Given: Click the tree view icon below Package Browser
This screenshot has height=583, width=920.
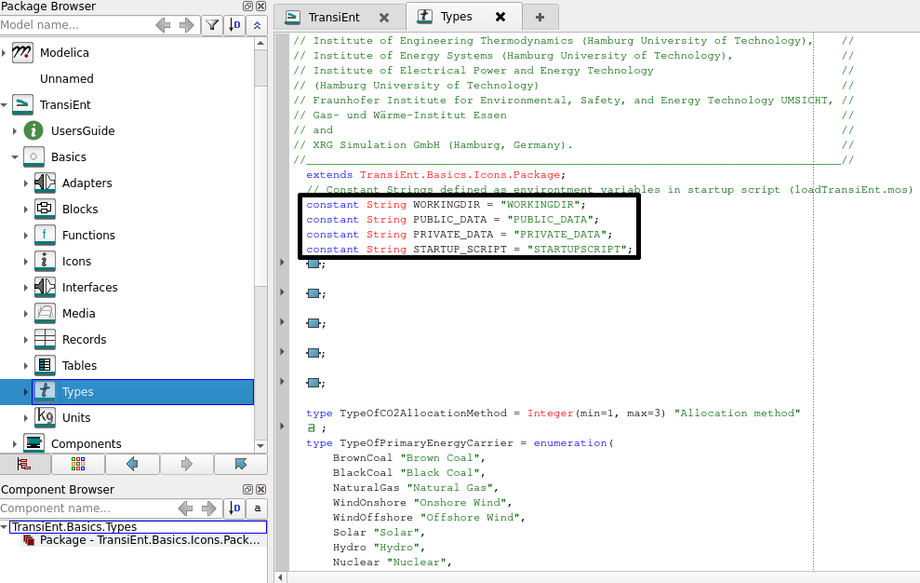Looking at the screenshot, I should pos(24,465).
